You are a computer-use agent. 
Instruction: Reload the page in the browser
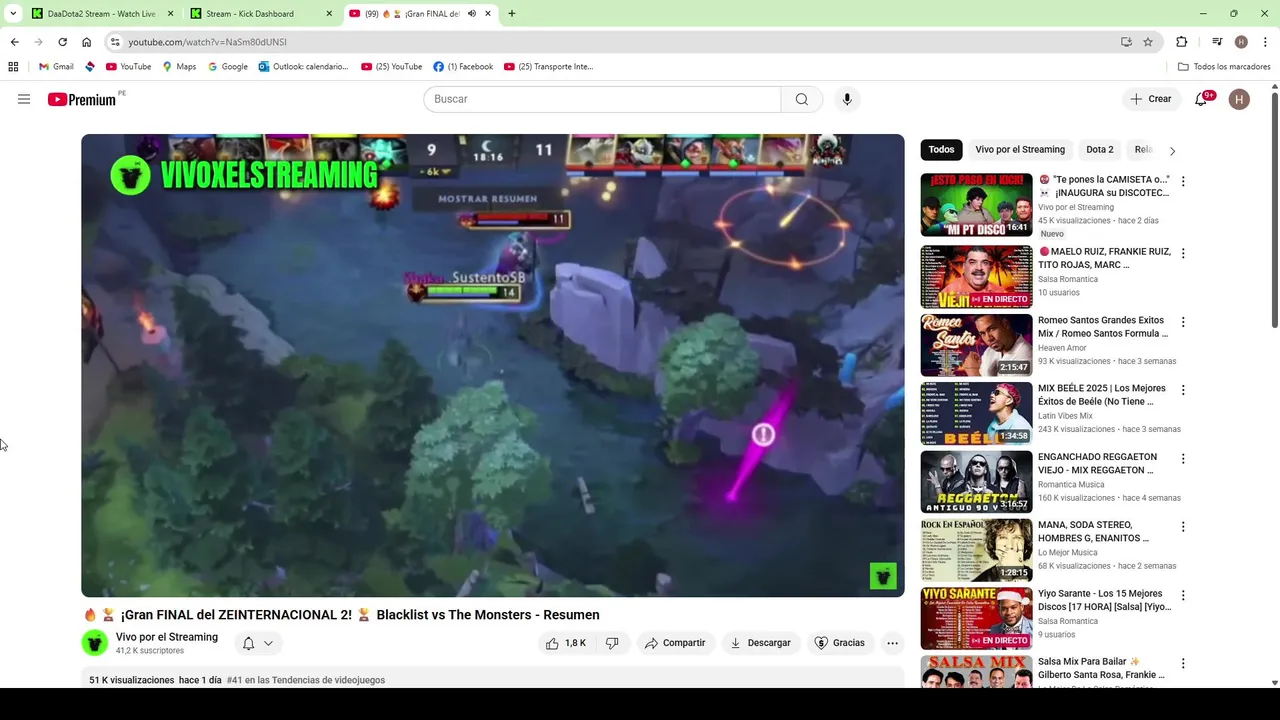[62, 42]
